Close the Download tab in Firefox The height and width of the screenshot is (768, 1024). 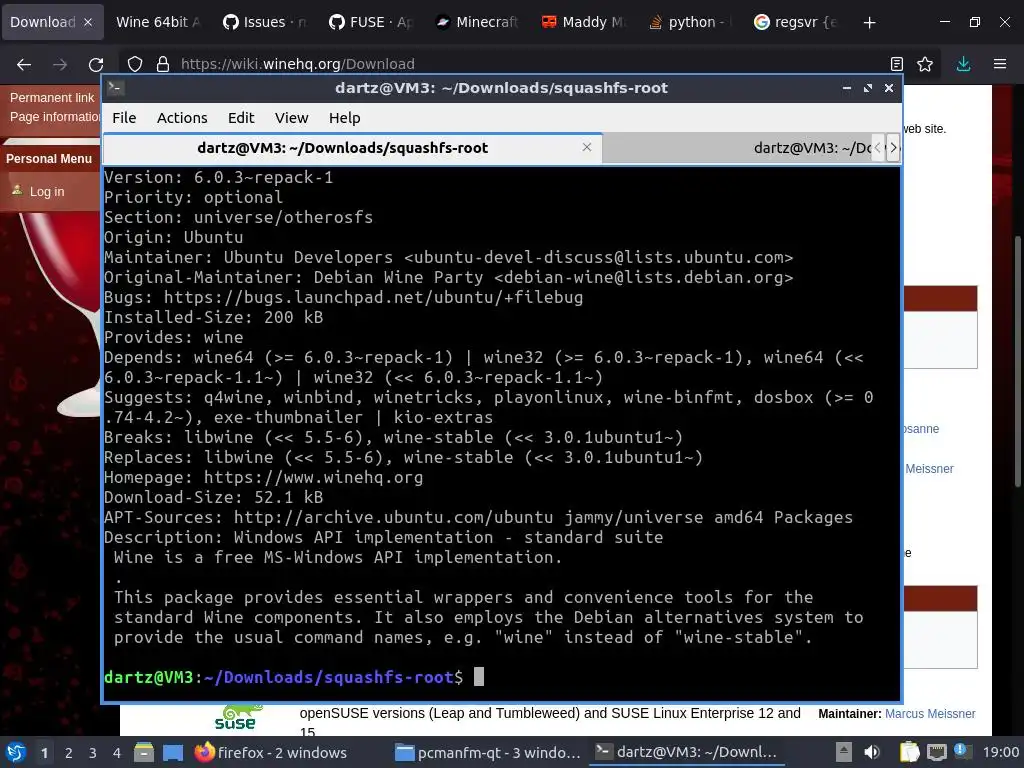coord(88,22)
